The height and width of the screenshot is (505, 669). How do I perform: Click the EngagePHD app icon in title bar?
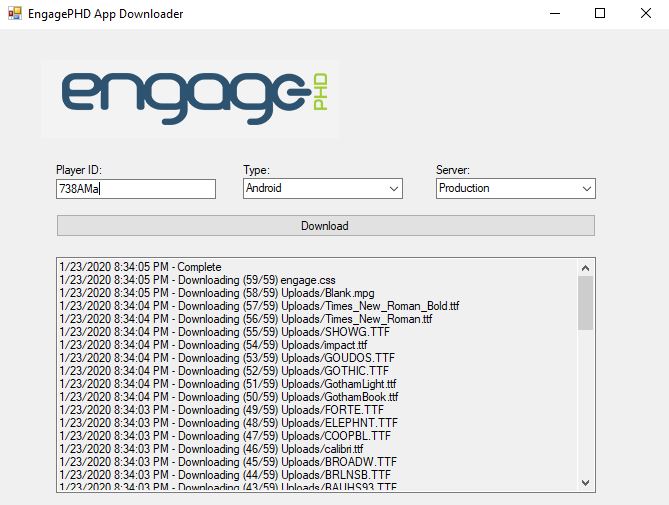pyautogui.click(x=15, y=15)
